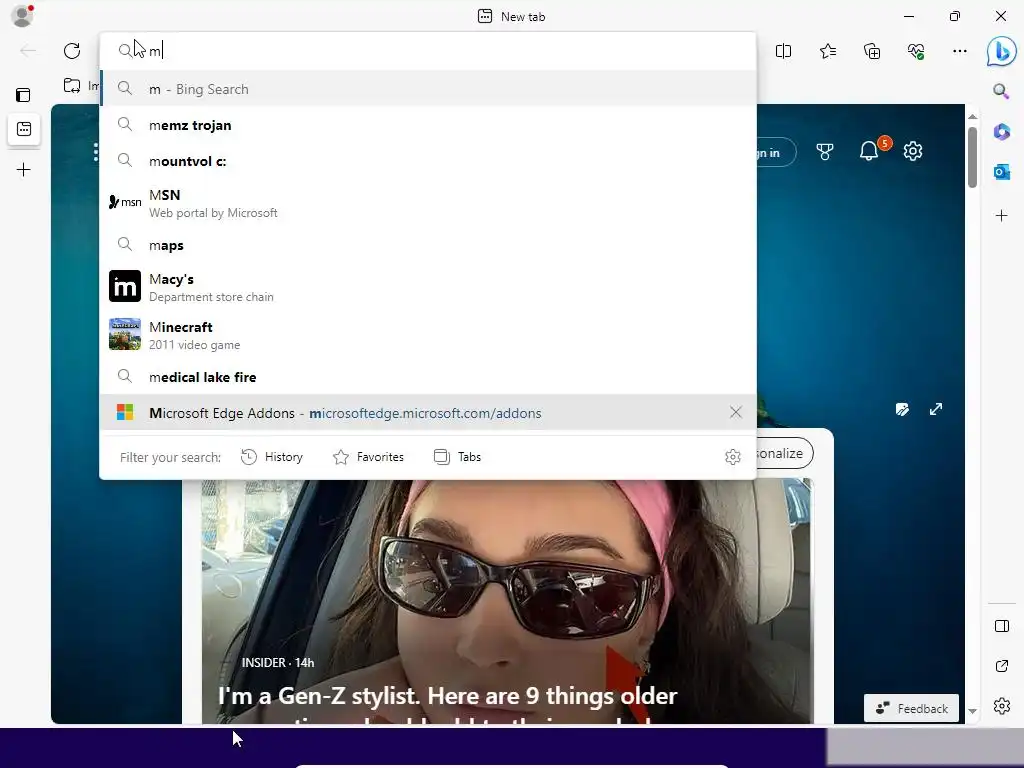1024x768 pixels.
Task: Add a new tab with plus icon
Action: click(24, 170)
